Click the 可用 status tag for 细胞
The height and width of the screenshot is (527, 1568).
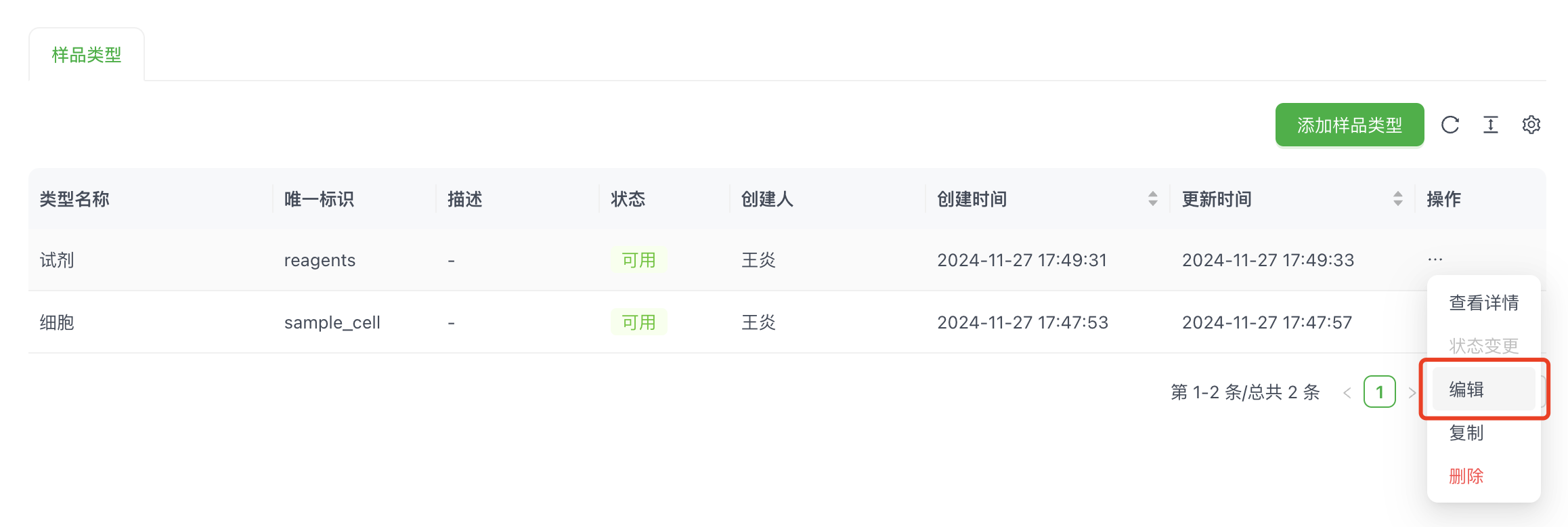[638, 322]
